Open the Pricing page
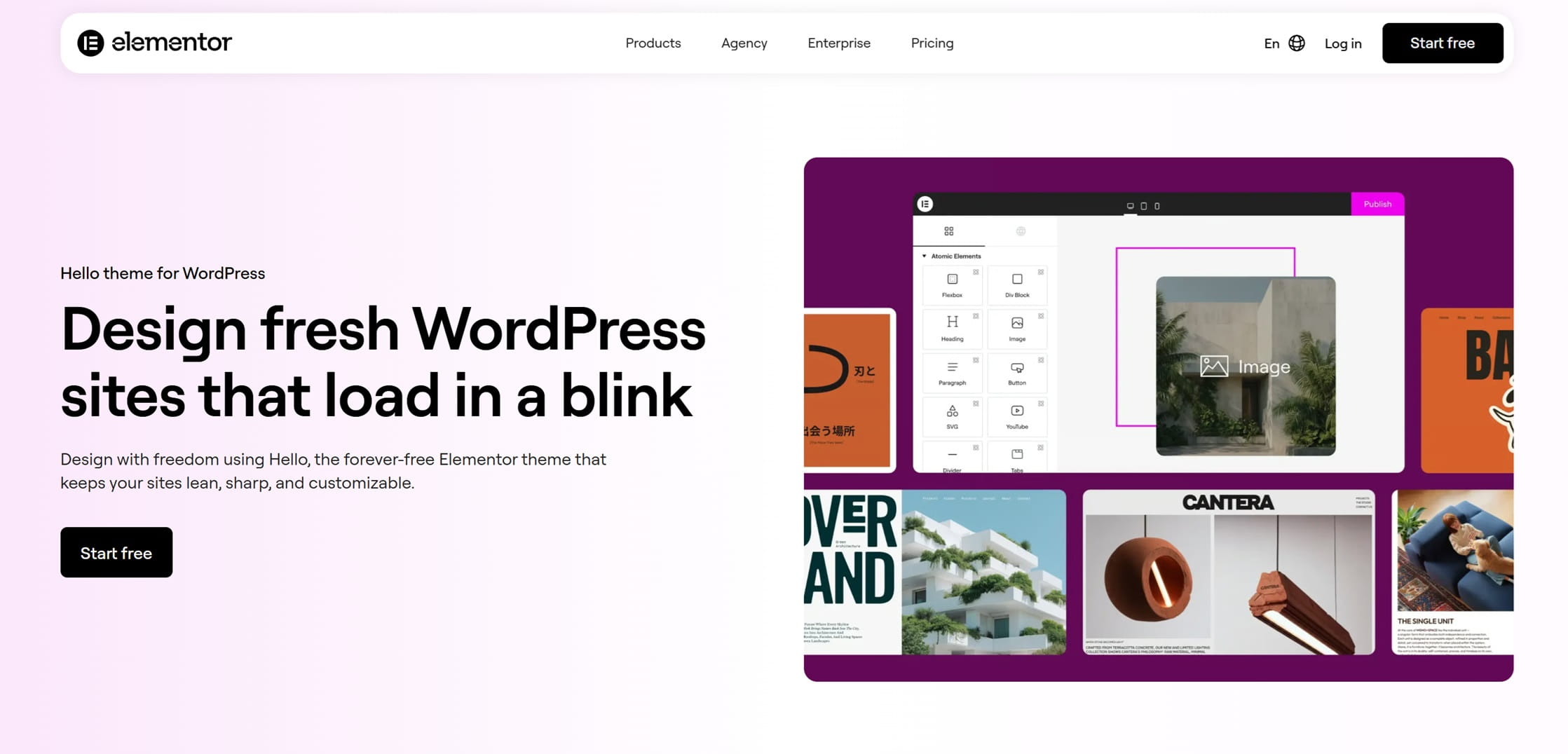Screen dimensions: 1568x754 point(932,43)
